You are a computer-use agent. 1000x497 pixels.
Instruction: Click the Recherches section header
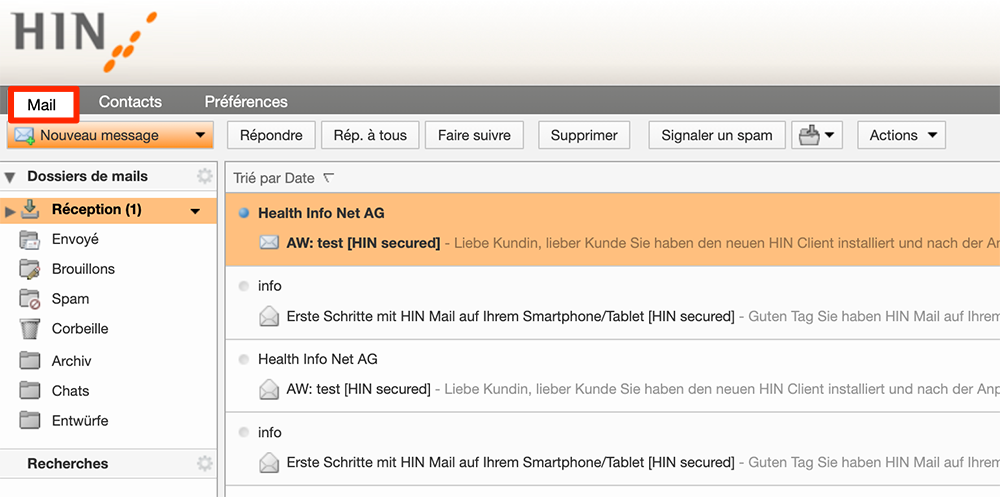point(68,464)
